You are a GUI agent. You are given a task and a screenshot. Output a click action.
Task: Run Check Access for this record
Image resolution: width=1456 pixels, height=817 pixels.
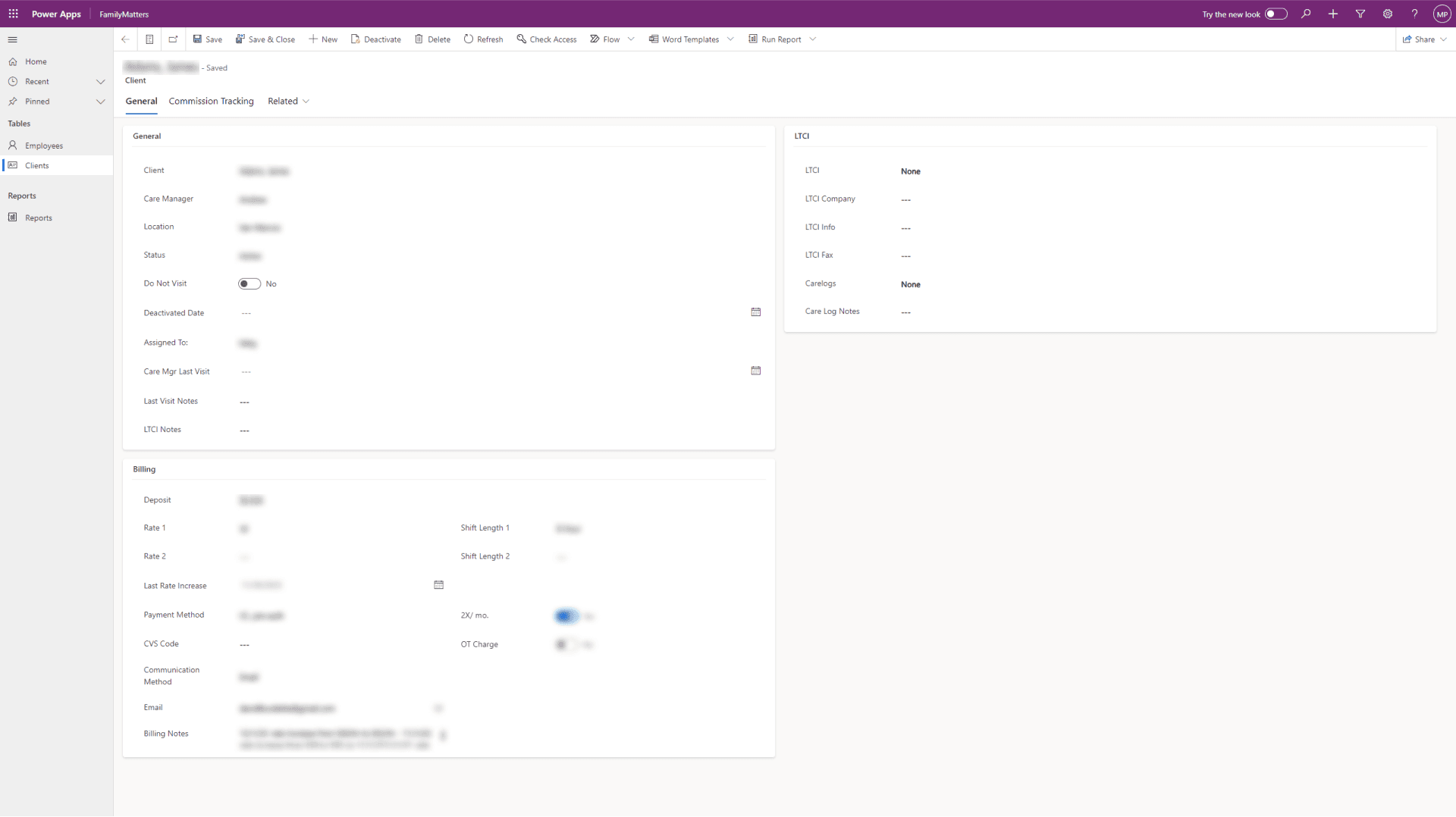[546, 39]
